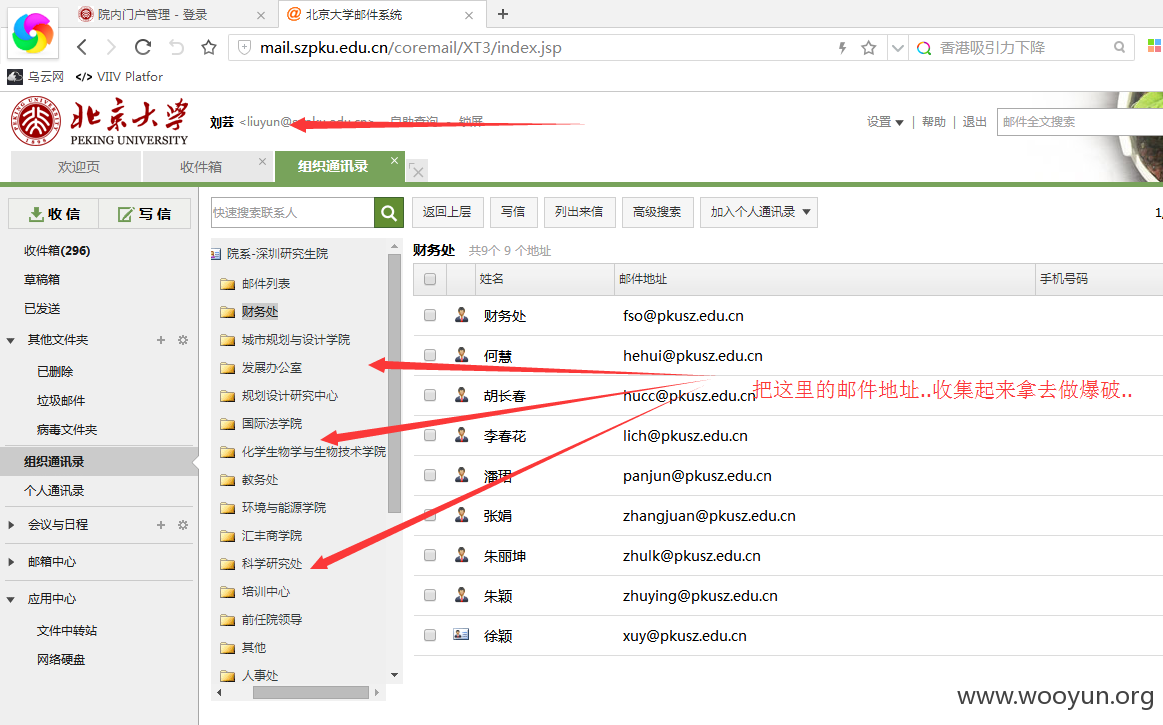Bookmark the page with the star icon left of the address bar

click(x=209, y=47)
